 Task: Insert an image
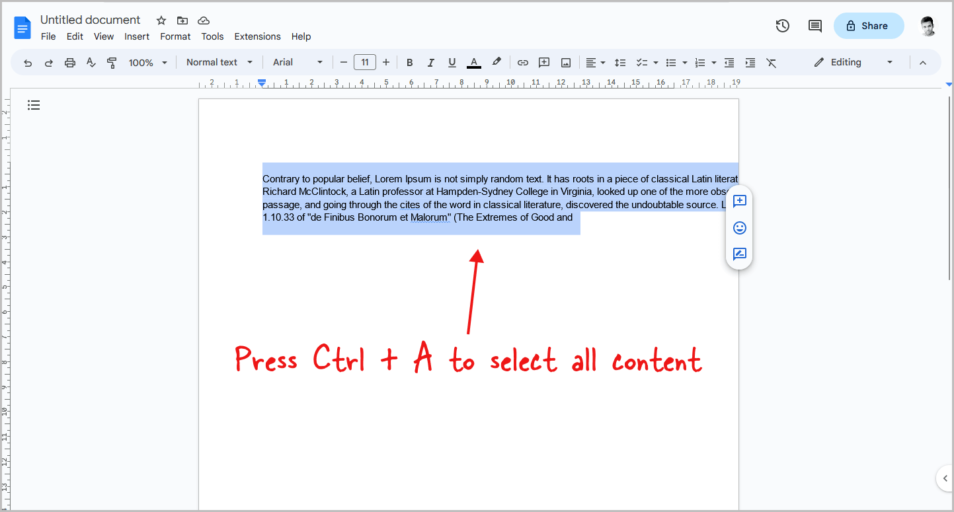point(566,63)
